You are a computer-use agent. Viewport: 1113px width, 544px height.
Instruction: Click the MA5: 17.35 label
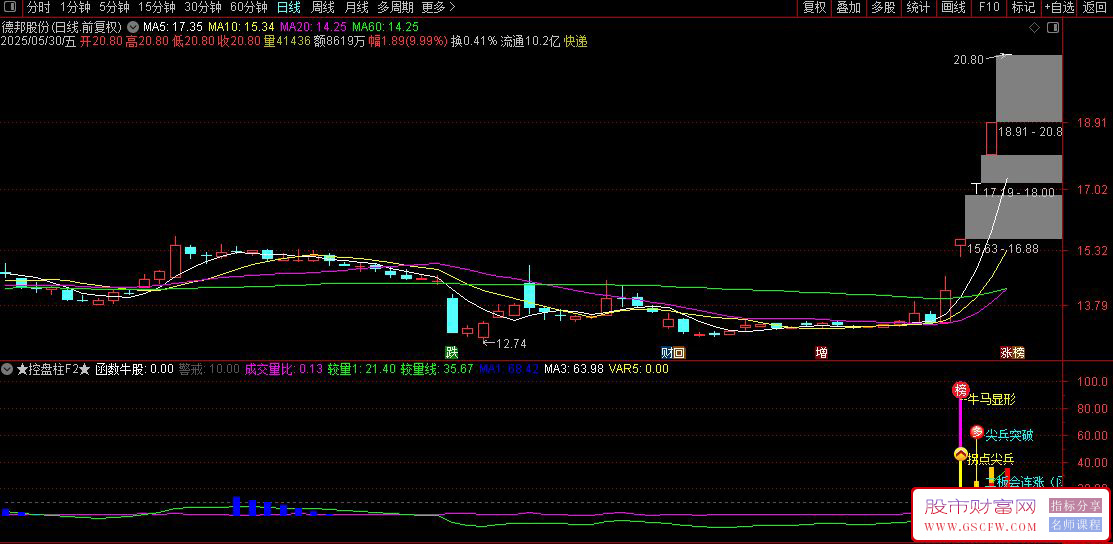[x=173, y=27]
